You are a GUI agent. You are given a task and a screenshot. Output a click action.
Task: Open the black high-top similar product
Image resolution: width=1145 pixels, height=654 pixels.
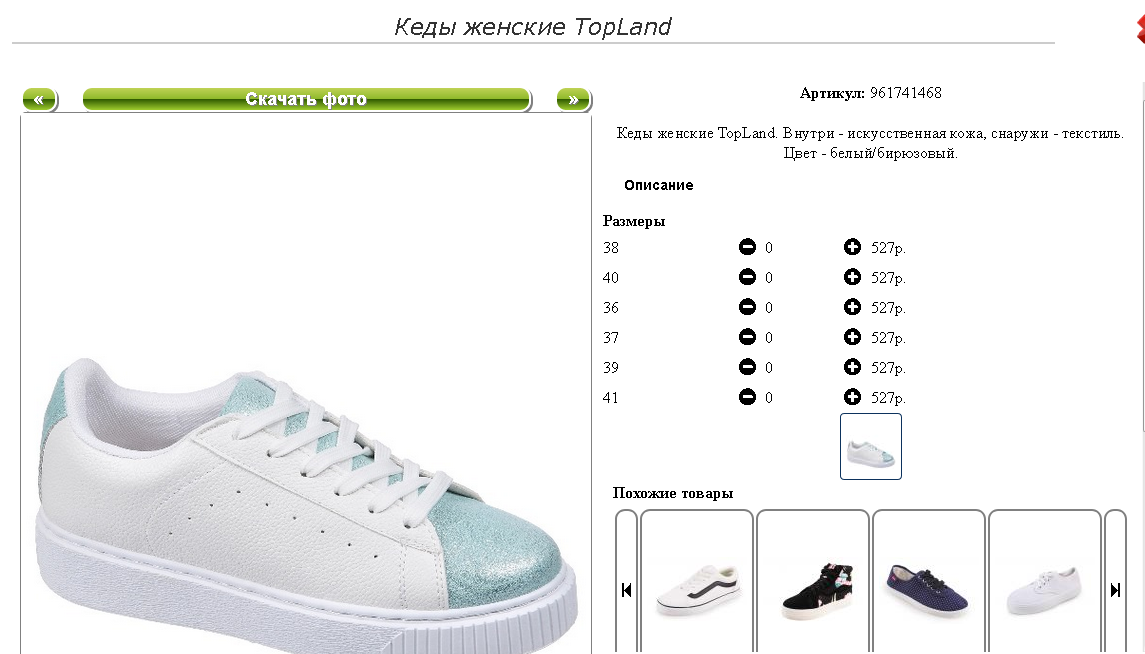[813, 590]
